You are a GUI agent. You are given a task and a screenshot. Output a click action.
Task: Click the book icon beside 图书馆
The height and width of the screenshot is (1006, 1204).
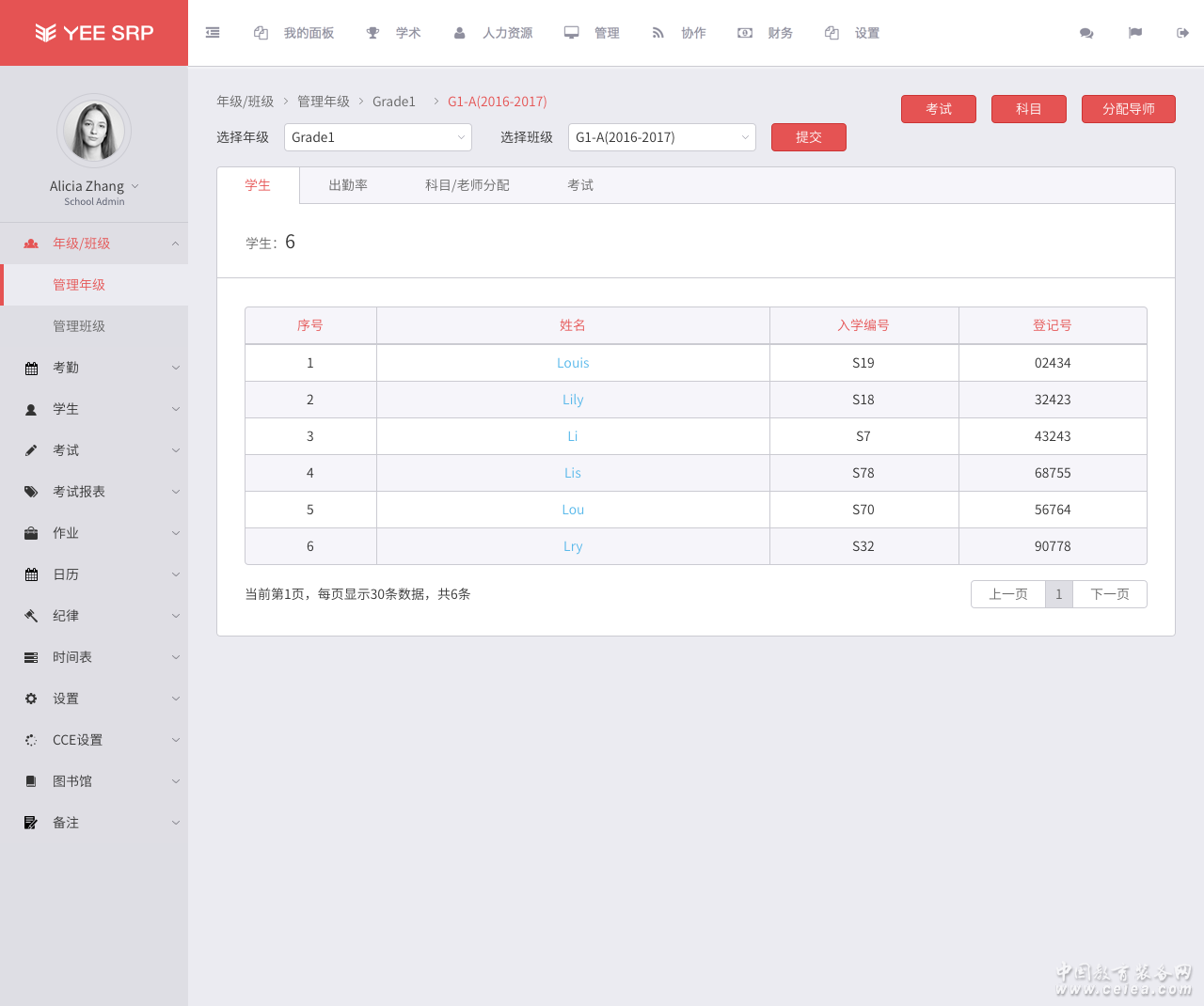click(31, 781)
